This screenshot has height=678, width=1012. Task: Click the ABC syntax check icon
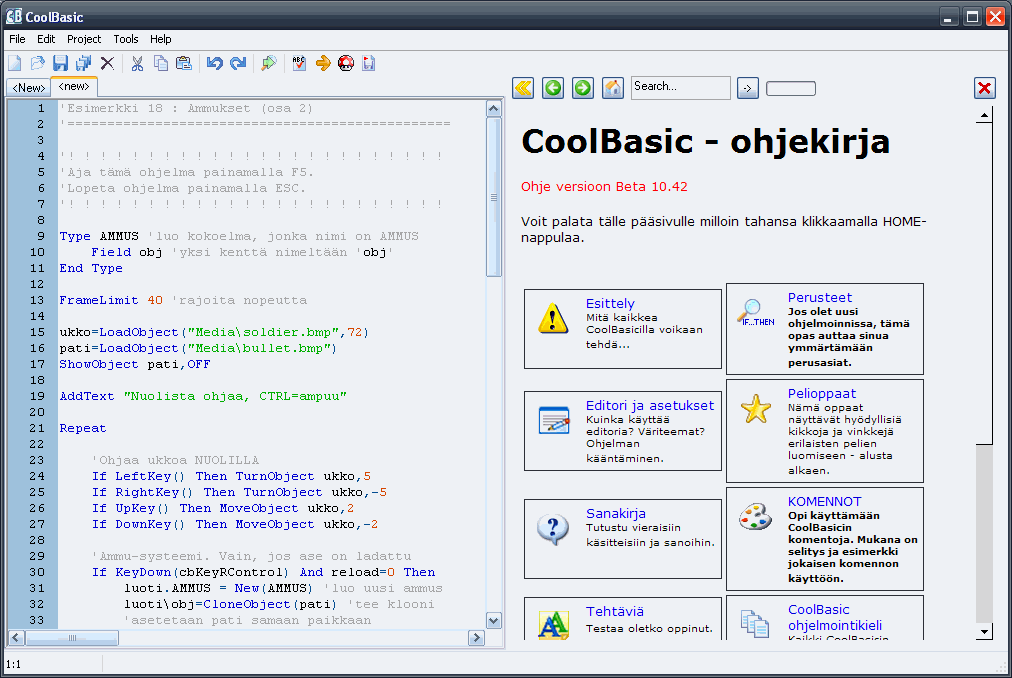coord(299,63)
